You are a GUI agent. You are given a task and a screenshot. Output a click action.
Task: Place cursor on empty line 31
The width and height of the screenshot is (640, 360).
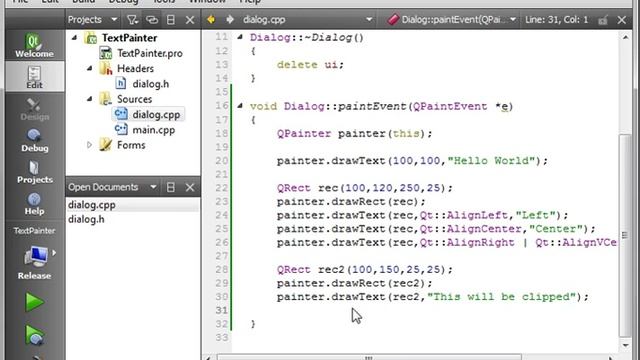[424, 310]
